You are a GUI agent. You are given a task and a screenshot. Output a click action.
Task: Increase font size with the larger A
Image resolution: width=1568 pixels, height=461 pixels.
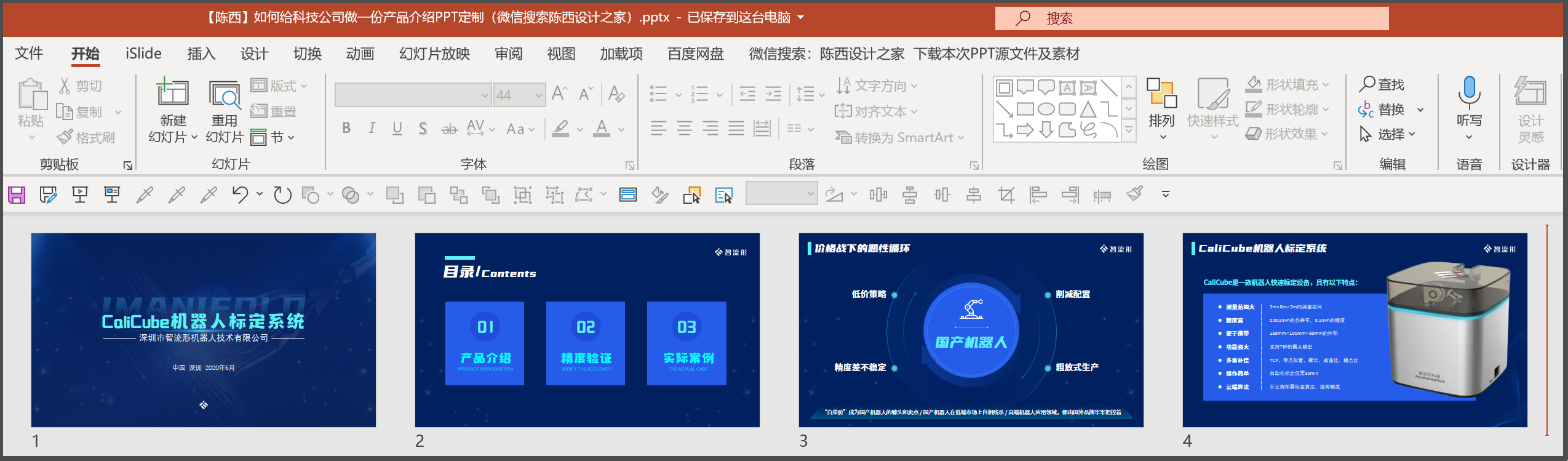(559, 94)
